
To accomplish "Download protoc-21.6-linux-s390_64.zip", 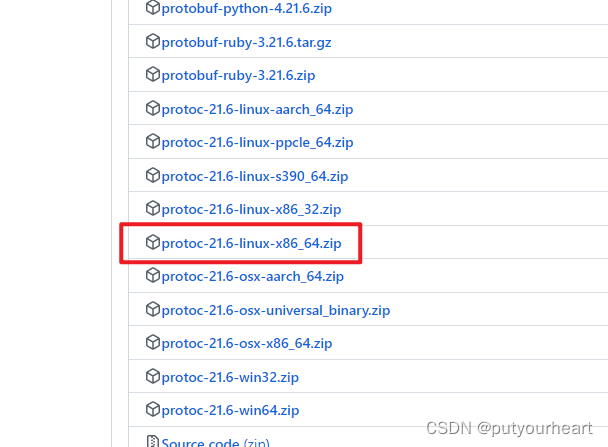I will coord(255,176).
